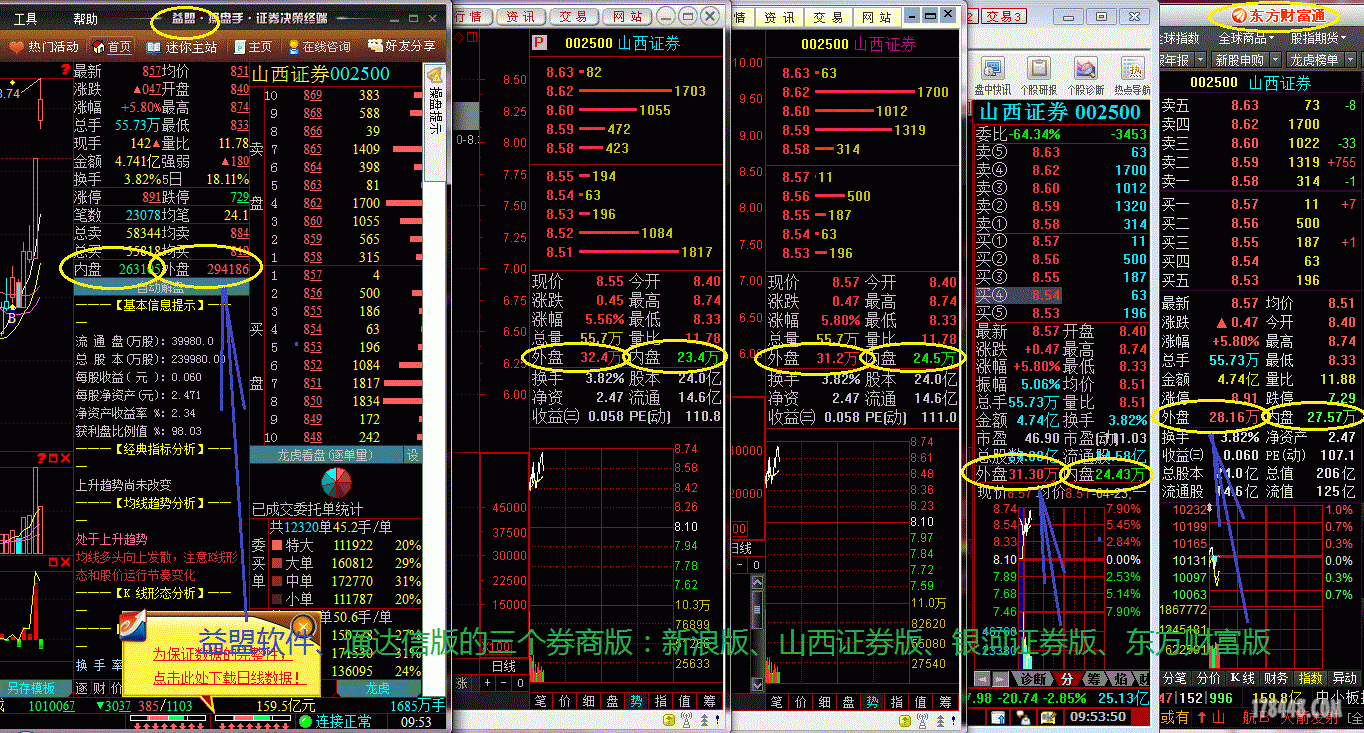Open 资讯 menu in third window
This screenshot has width=1364, height=733.
(779, 17)
